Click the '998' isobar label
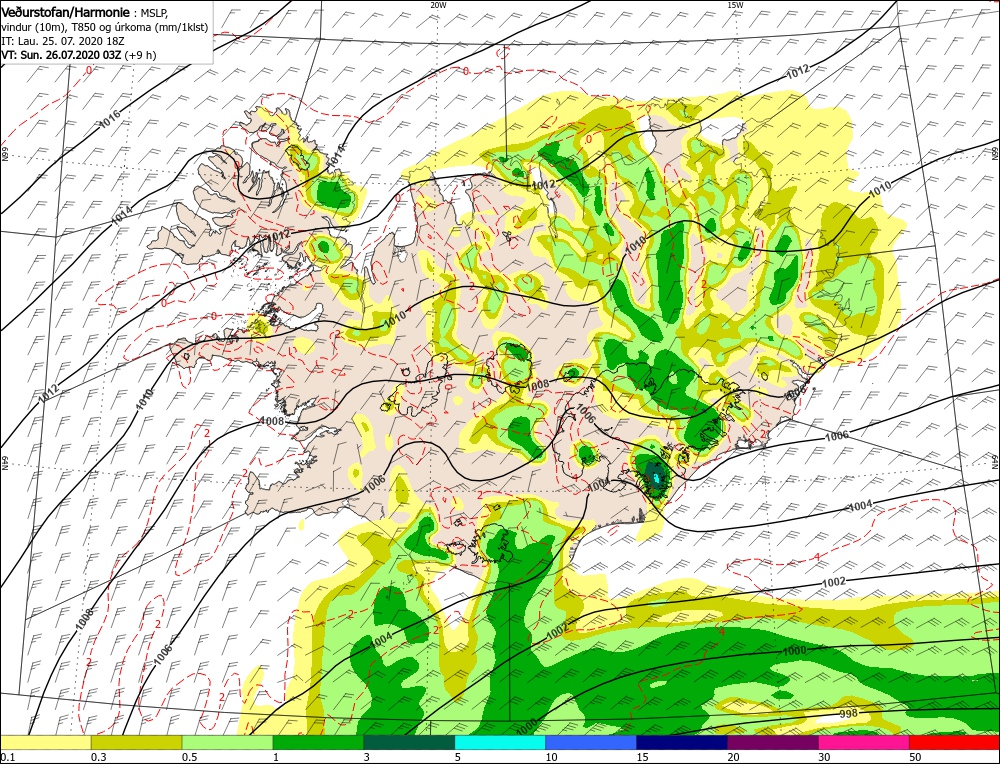 [x=848, y=712]
